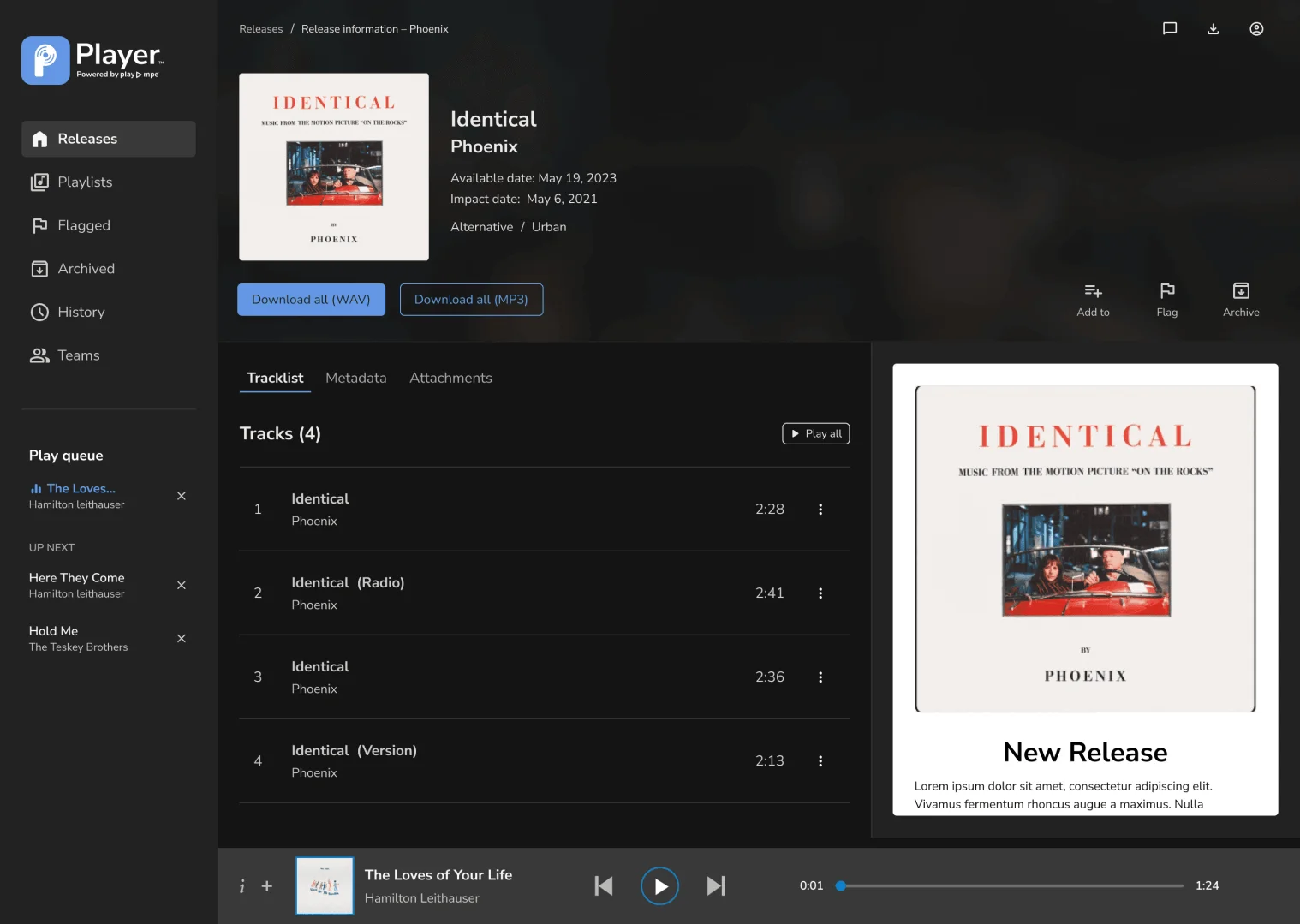This screenshot has height=924, width=1300.
Task: Remove Hold Me by The Teskey Brothers
Action: click(181, 638)
